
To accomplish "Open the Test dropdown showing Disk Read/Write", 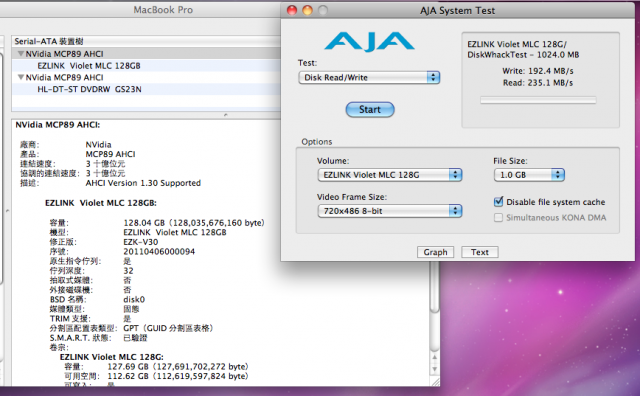I will pyautogui.click(x=369, y=78).
